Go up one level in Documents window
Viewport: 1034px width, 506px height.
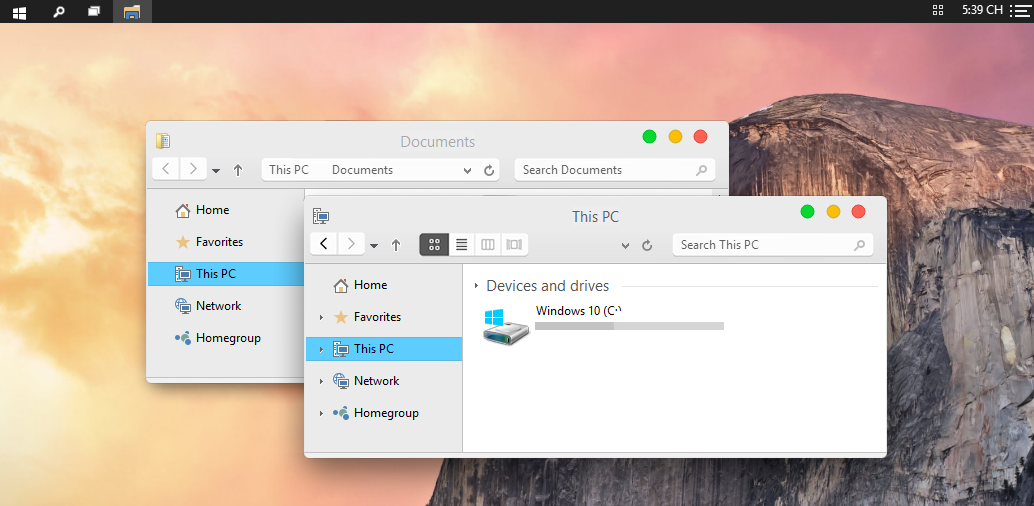238,170
